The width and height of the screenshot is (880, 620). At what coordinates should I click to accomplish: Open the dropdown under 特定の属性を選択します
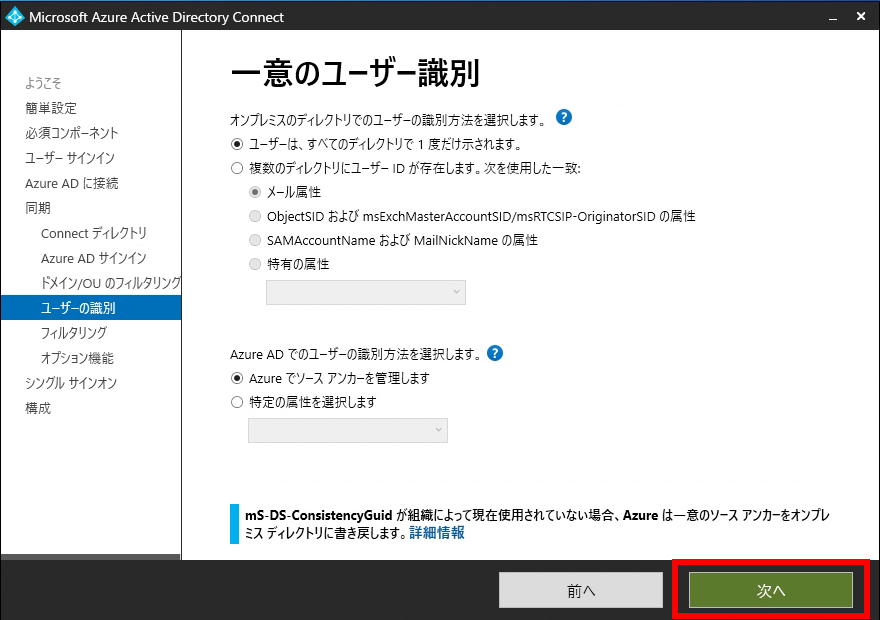[348, 430]
